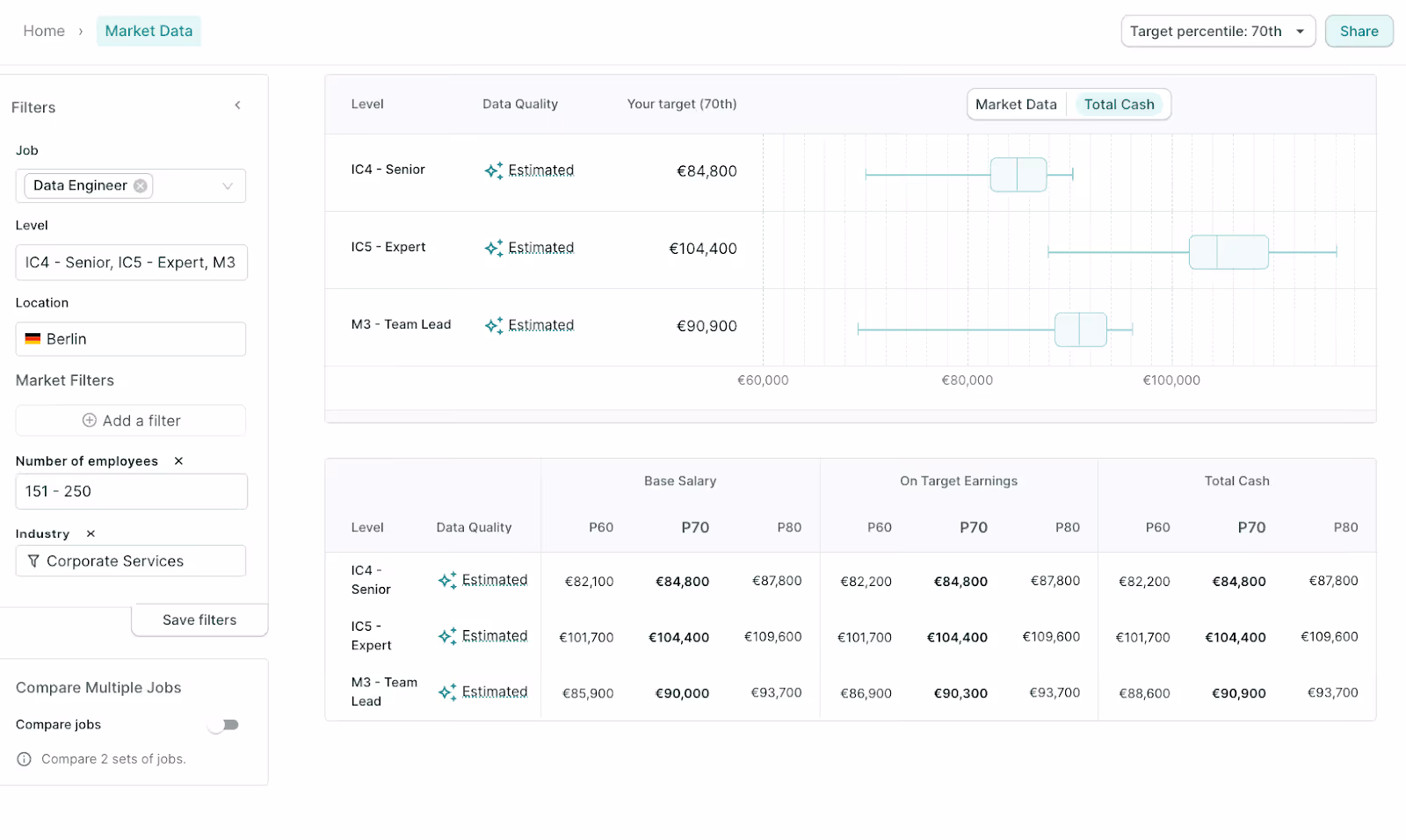Collapse the Filters panel with its chevron
The height and width of the screenshot is (840, 1406).
coord(237,105)
